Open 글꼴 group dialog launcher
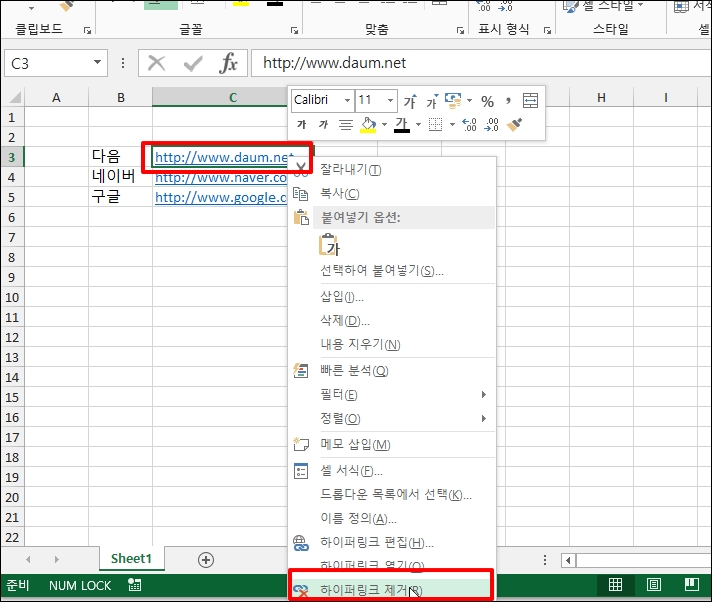The height and width of the screenshot is (602, 712). [294, 30]
